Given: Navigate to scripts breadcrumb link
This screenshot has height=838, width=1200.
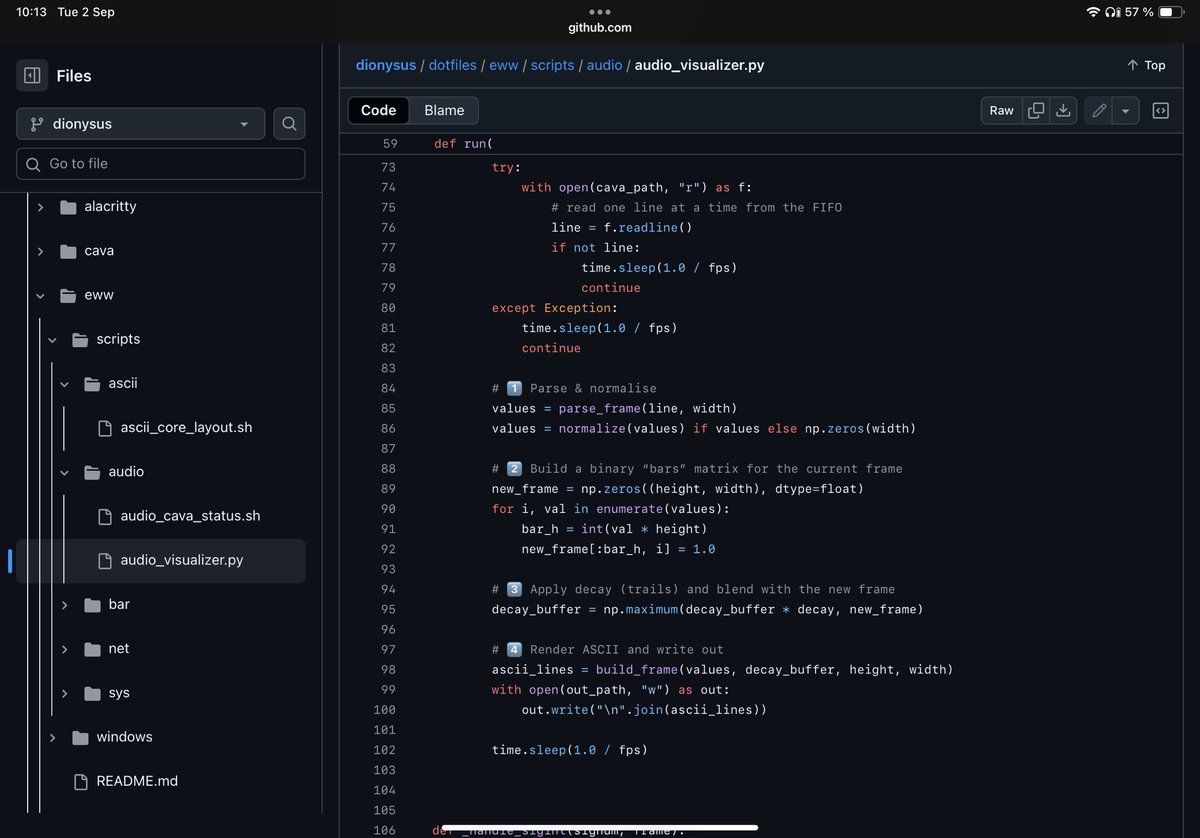Looking at the screenshot, I should coord(553,65).
